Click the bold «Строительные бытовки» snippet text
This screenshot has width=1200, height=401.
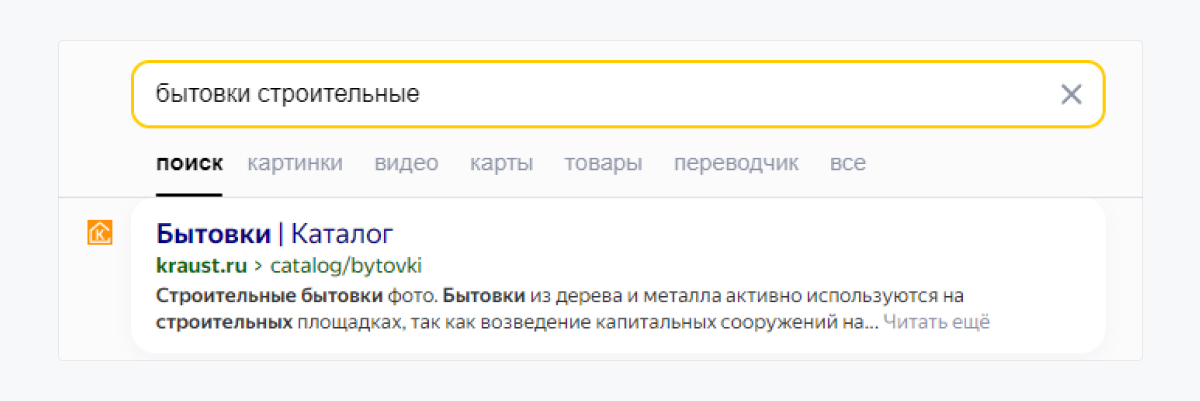tap(269, 296)
